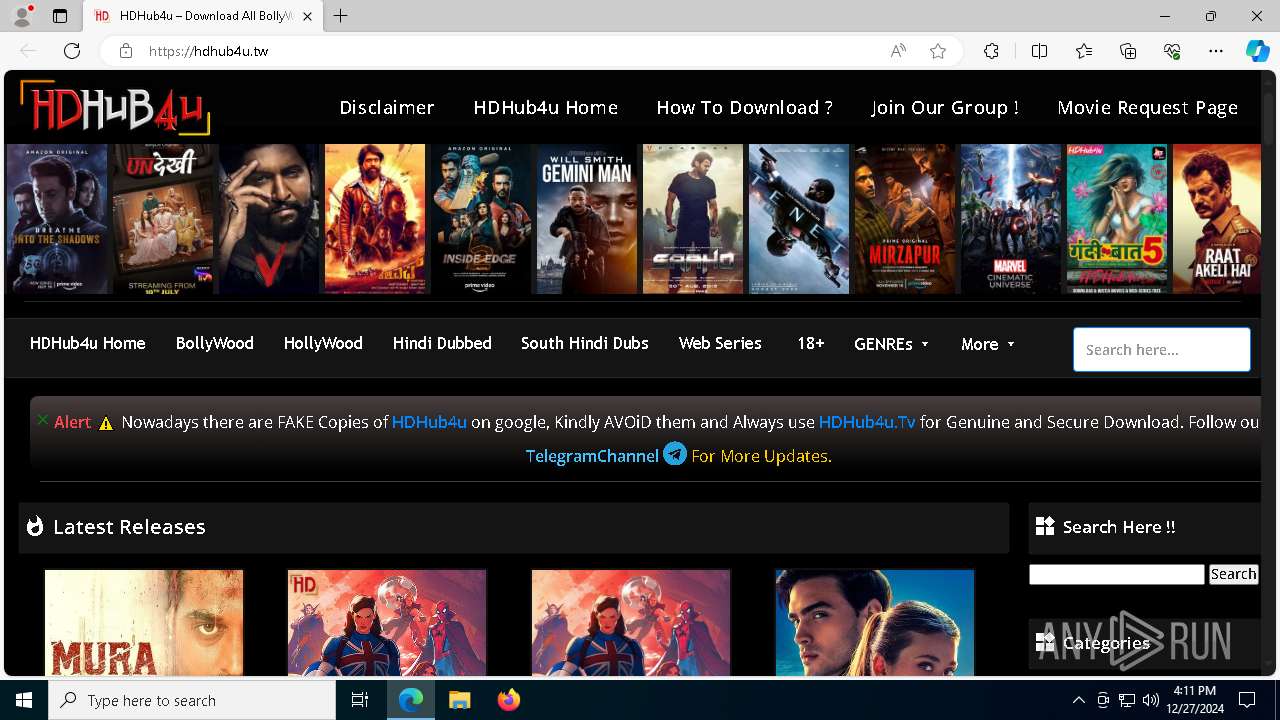Open Mura latest release poster
1280x720 pixels.
pyautogui.click(x=144, y=623)
